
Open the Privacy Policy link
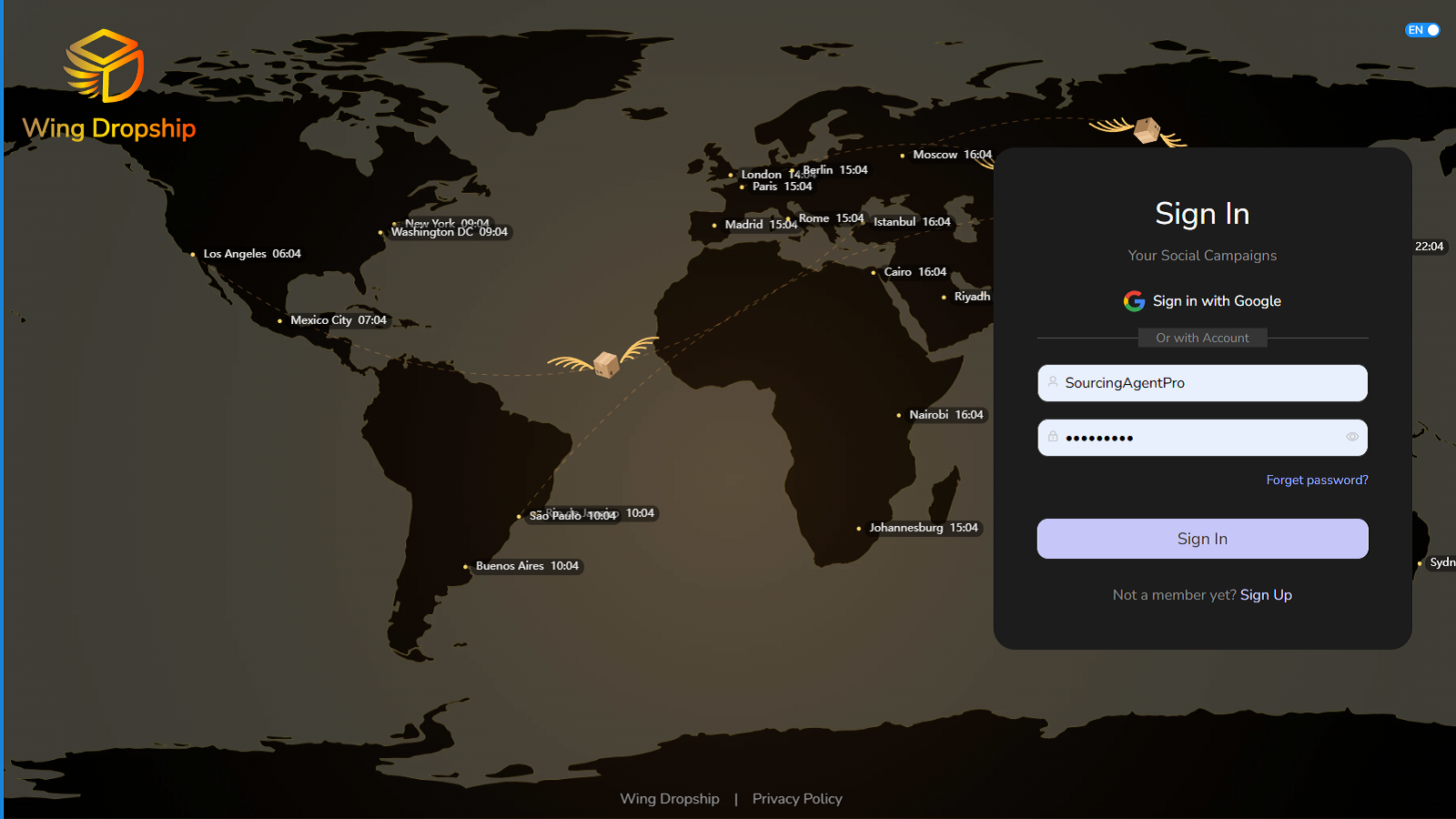796,798
